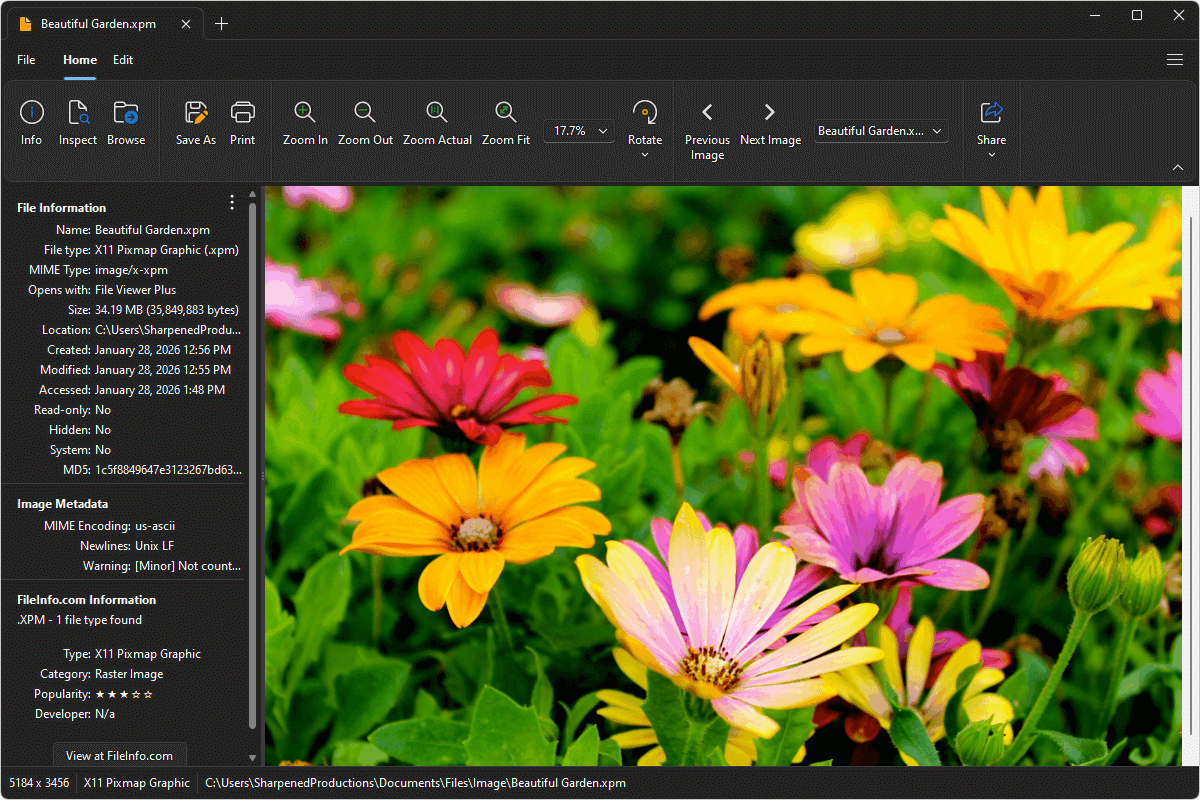This screenshot has width=1200, height=800.
Task: Open the File Information three-dot options menu
Action: pyautogui.click(x=231, y=202)
